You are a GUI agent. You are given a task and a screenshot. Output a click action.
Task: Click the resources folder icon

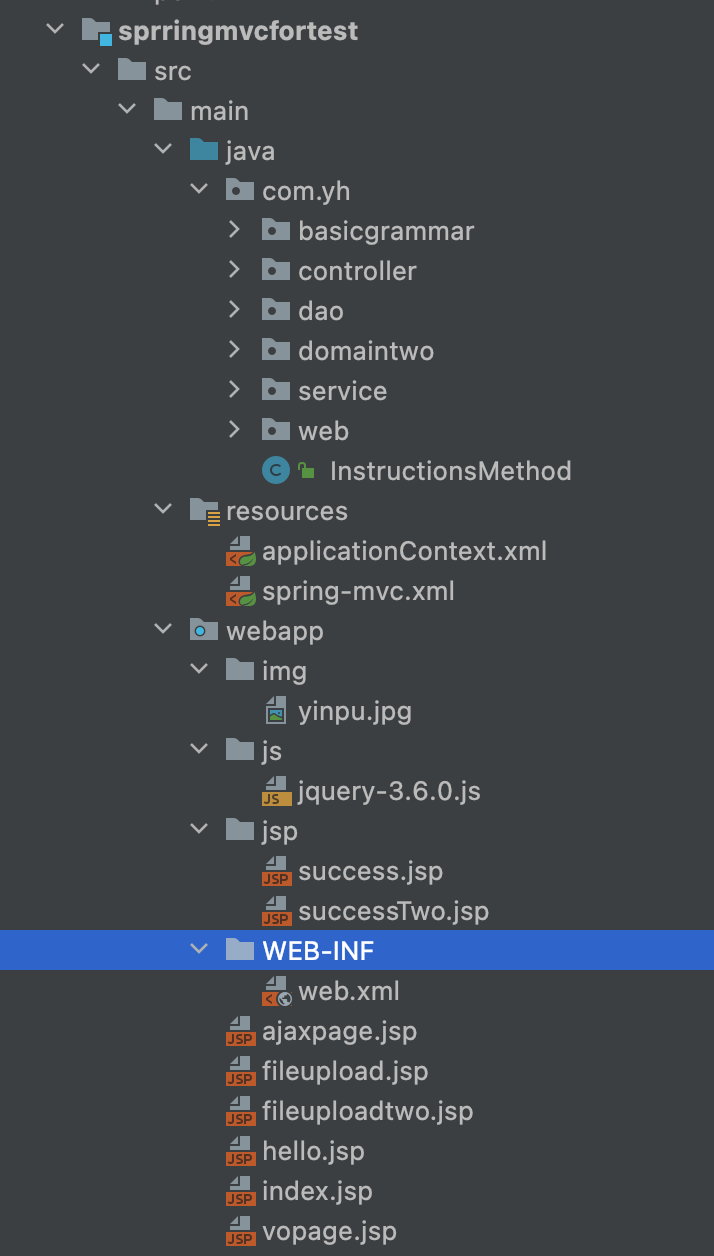click(203, 511)
